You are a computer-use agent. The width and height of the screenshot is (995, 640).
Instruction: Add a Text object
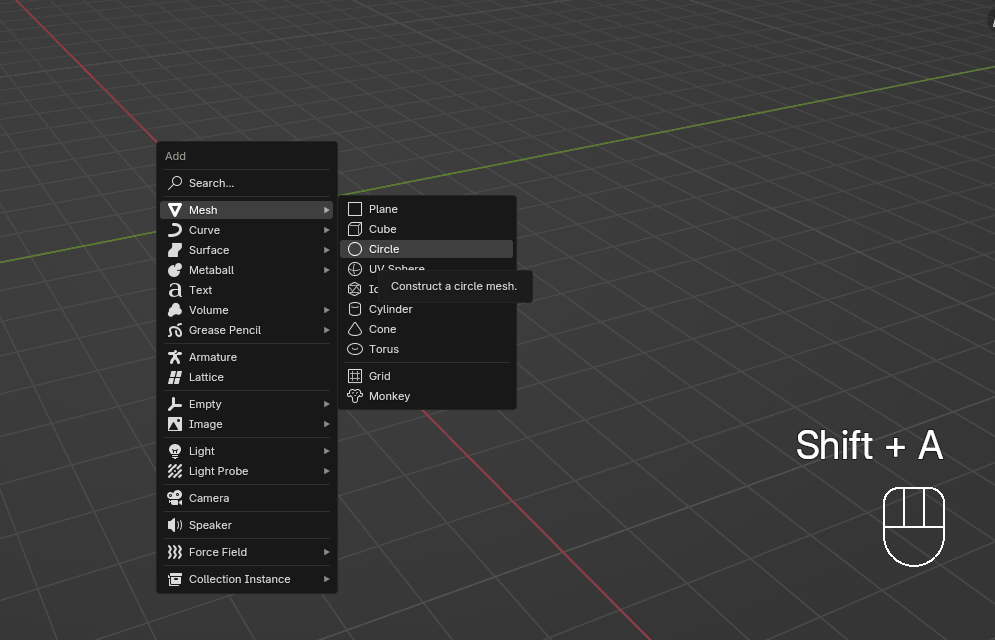coord(201,290)
